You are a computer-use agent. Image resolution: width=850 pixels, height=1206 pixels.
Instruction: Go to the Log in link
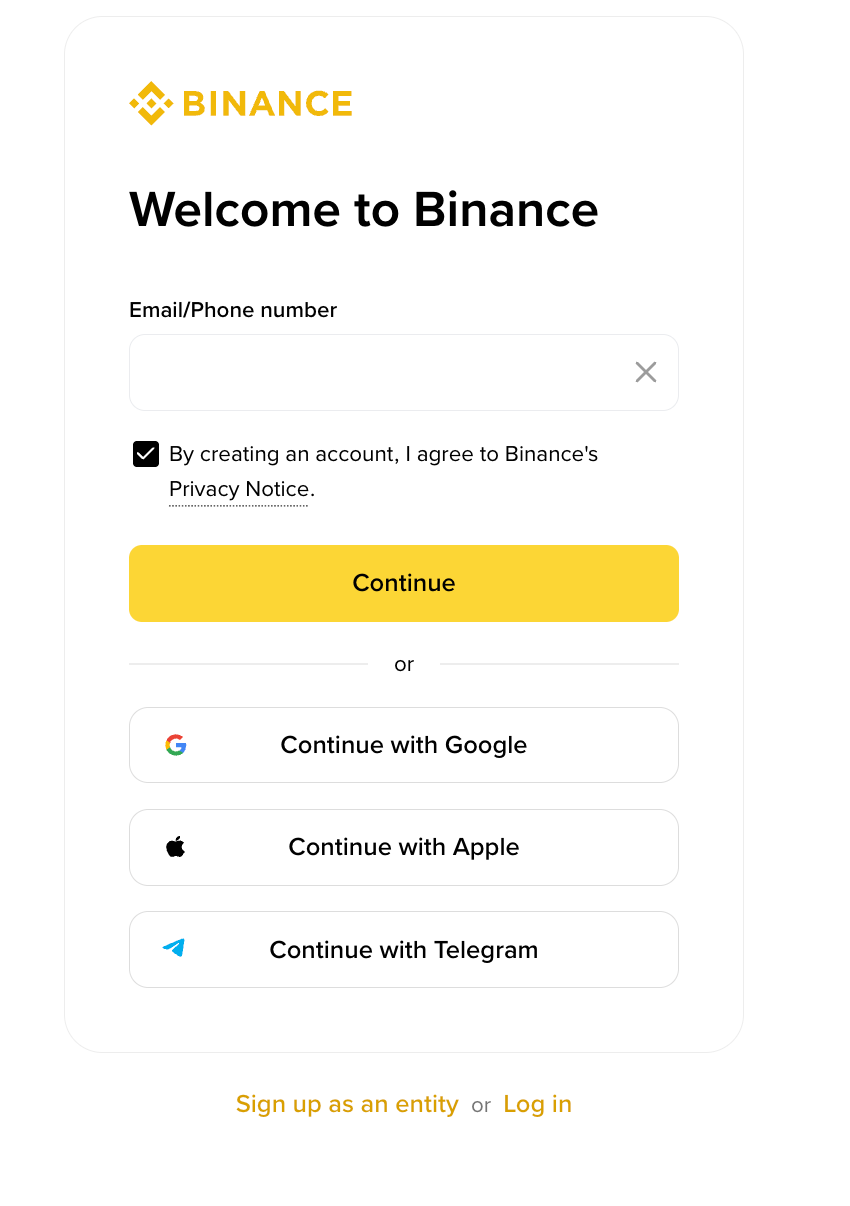538,1104
